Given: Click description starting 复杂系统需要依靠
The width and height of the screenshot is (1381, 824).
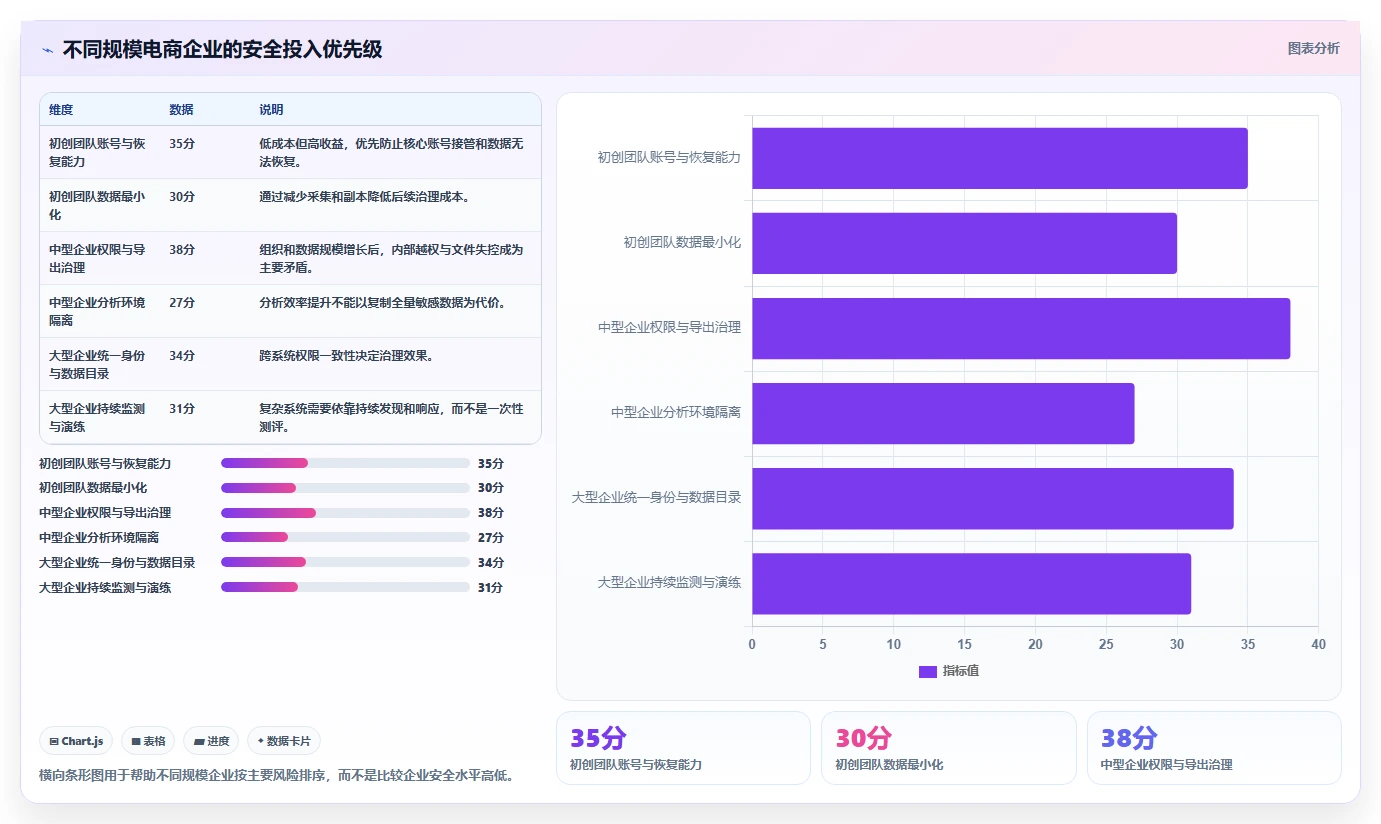Looking at the screenshot, I should click(x=391, y=417).
